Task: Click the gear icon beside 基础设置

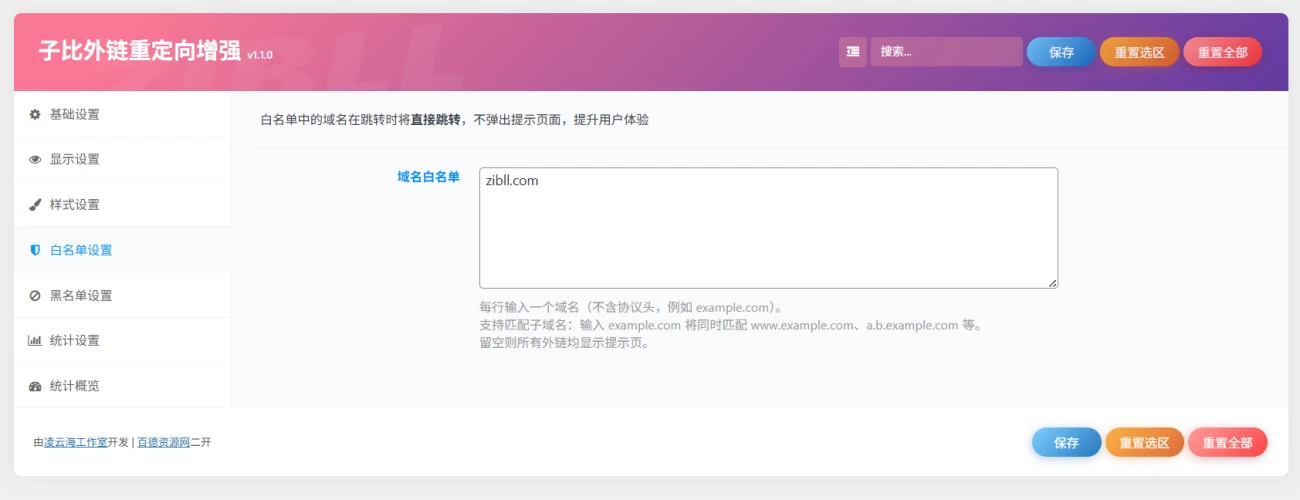Action: (35, 114)
